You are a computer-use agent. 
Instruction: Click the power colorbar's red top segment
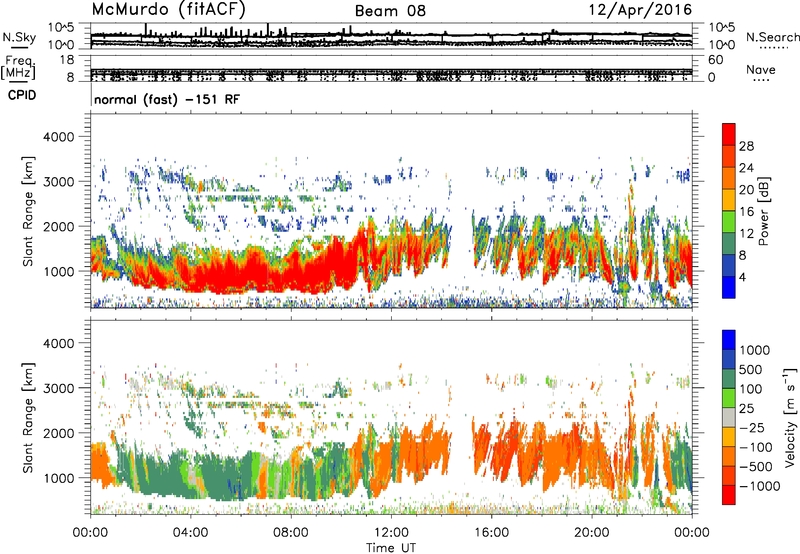(729, 134)
